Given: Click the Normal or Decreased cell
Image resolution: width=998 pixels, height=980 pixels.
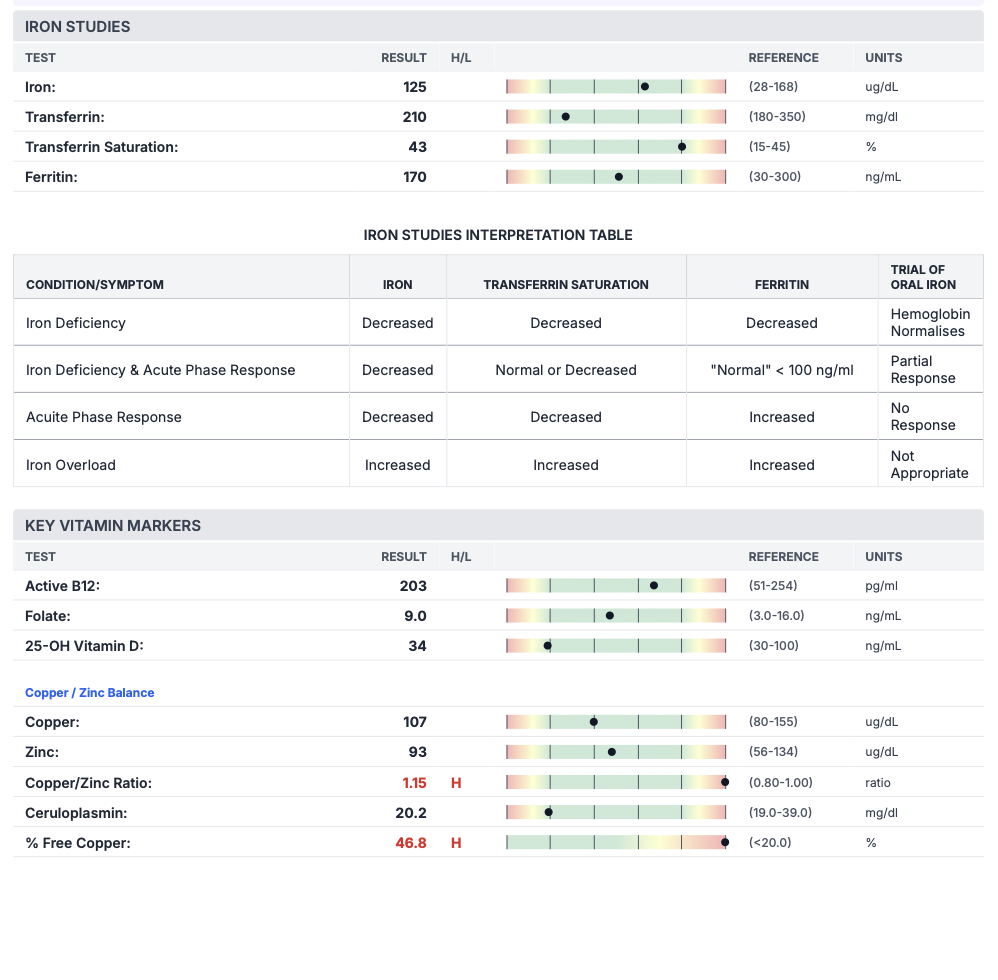Looking at the screenshot, I should coord(566,370).
